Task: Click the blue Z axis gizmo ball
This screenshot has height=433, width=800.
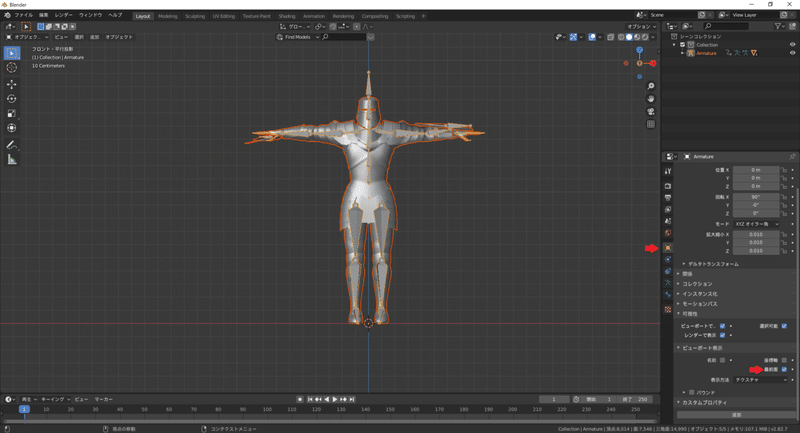Action: (639, 50)
